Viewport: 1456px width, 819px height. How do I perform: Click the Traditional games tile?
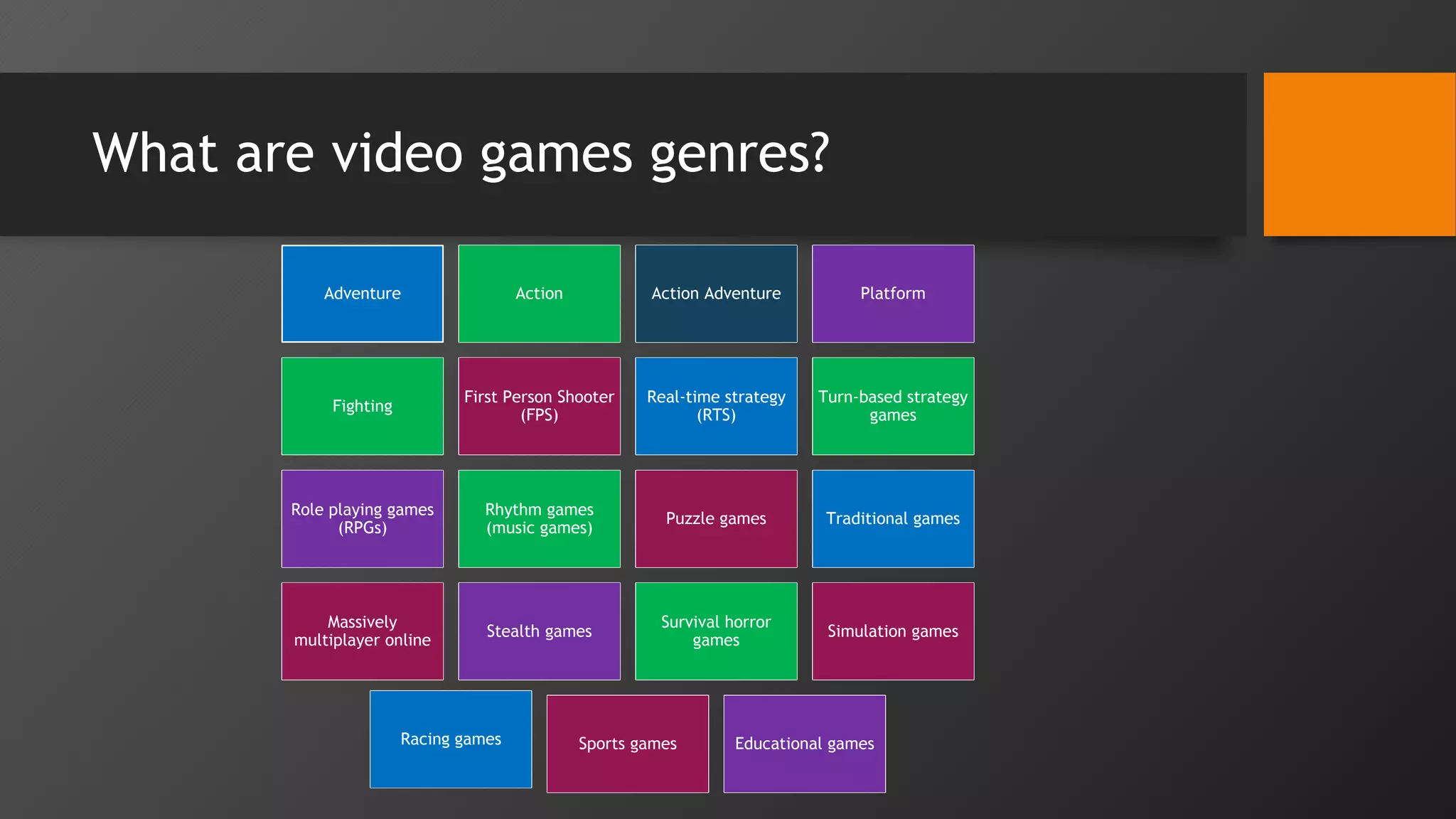[893, 518]
